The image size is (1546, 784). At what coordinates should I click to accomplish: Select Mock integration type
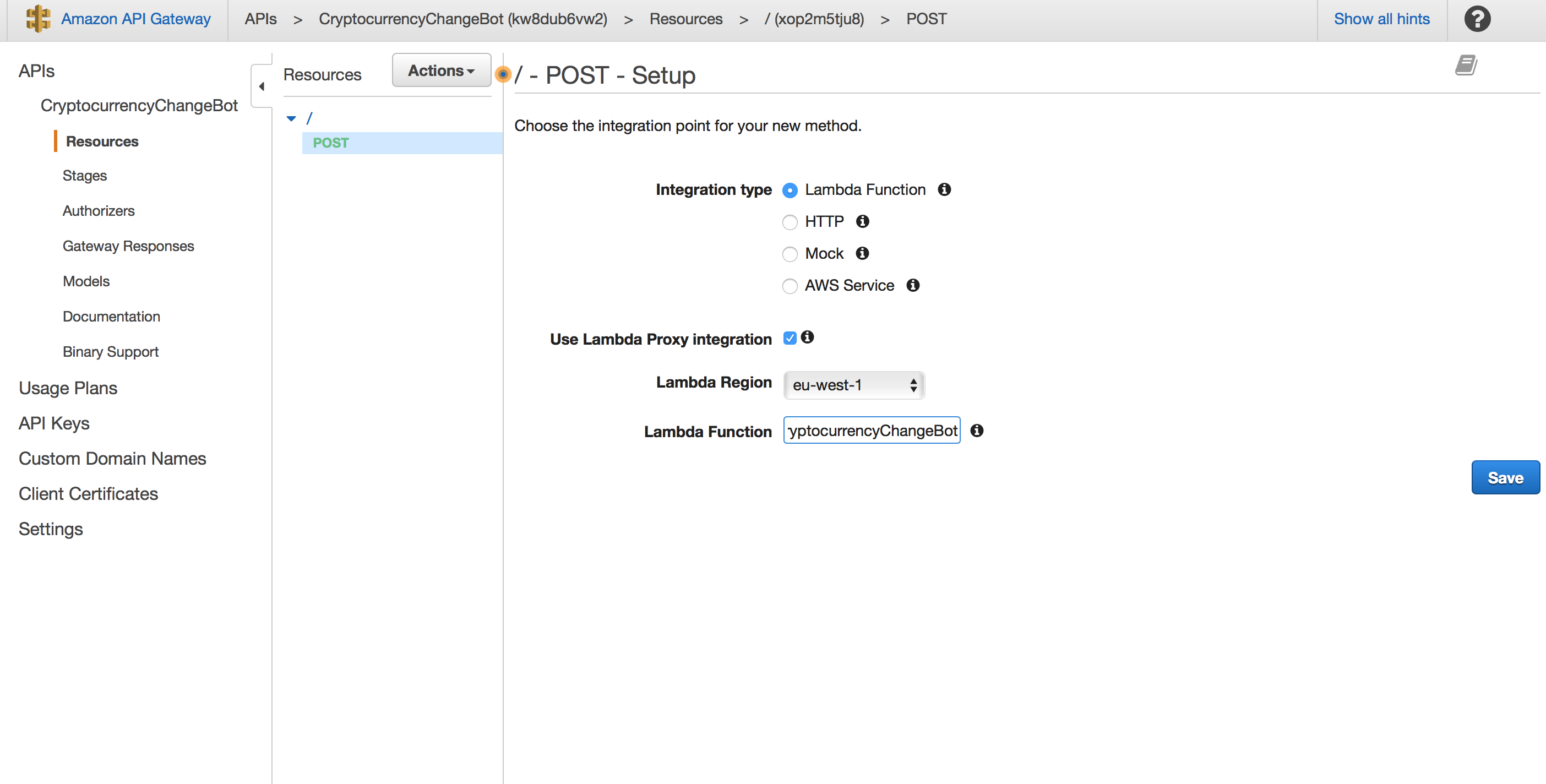click(790, 254)
